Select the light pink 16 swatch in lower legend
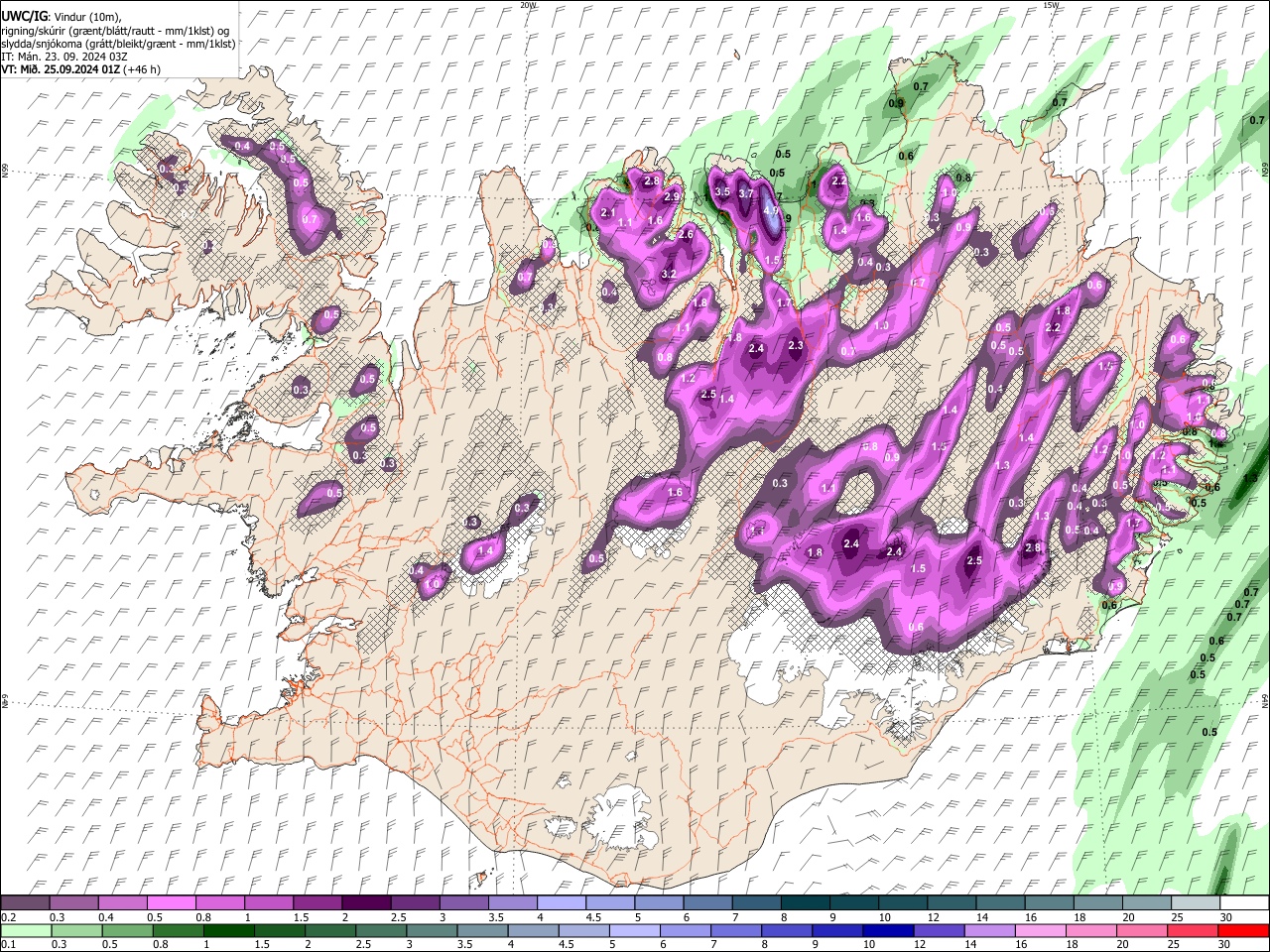Viewport: 1270px width, 952px height. pos(1040,930)
